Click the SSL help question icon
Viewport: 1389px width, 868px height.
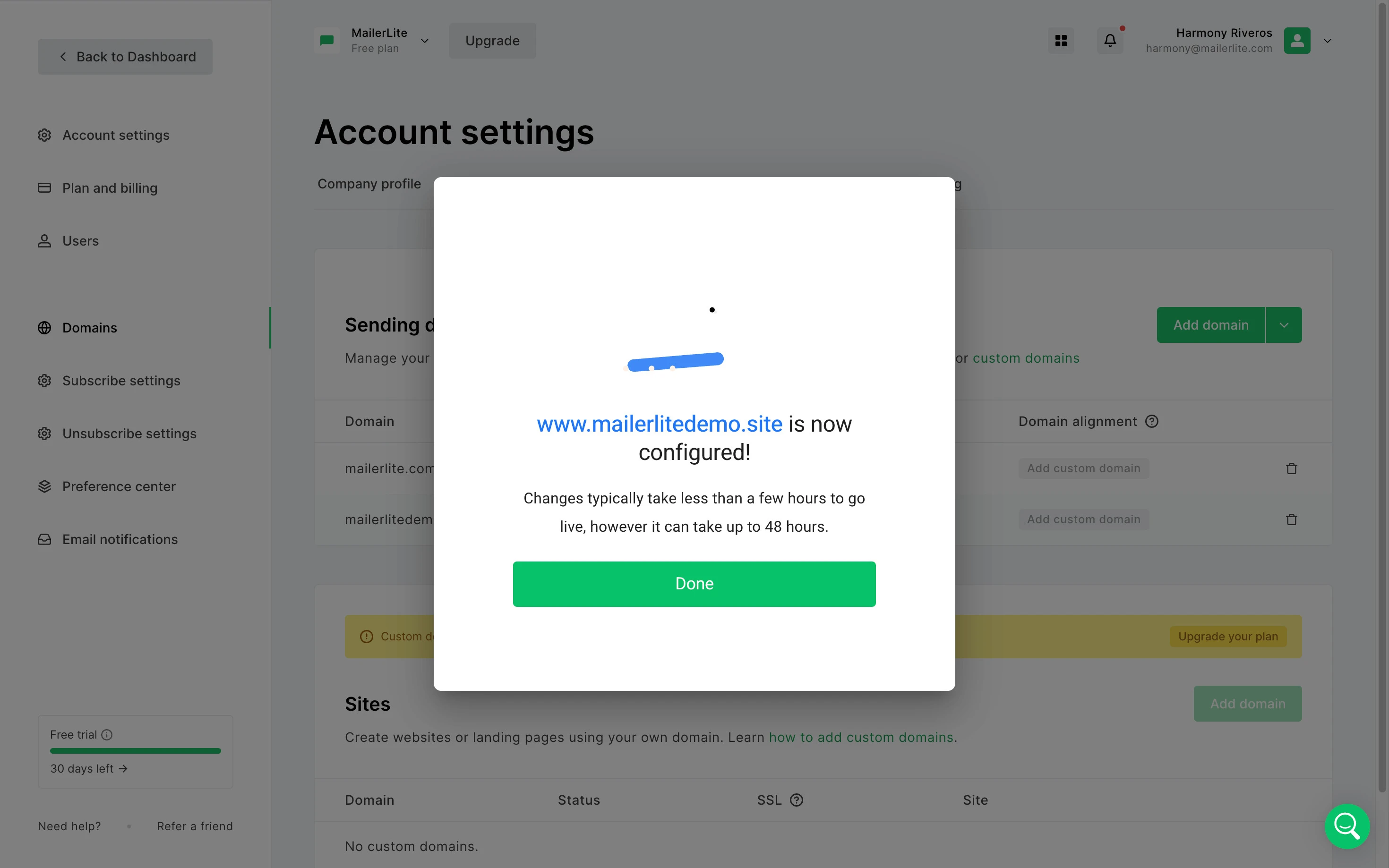click(797, 800)
